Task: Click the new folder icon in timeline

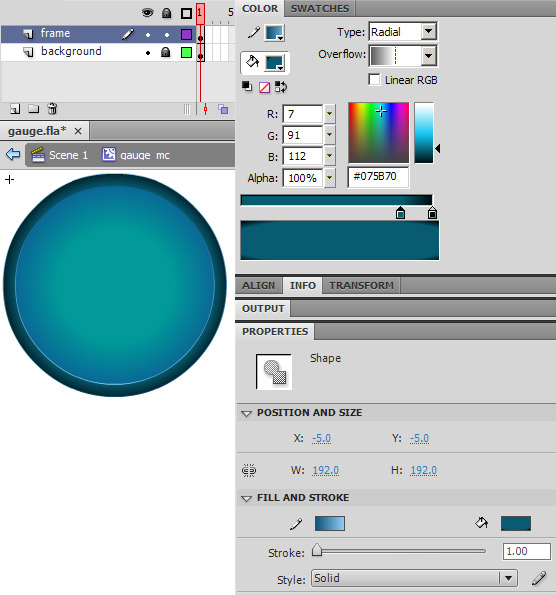Action: (x=34, y=109)
